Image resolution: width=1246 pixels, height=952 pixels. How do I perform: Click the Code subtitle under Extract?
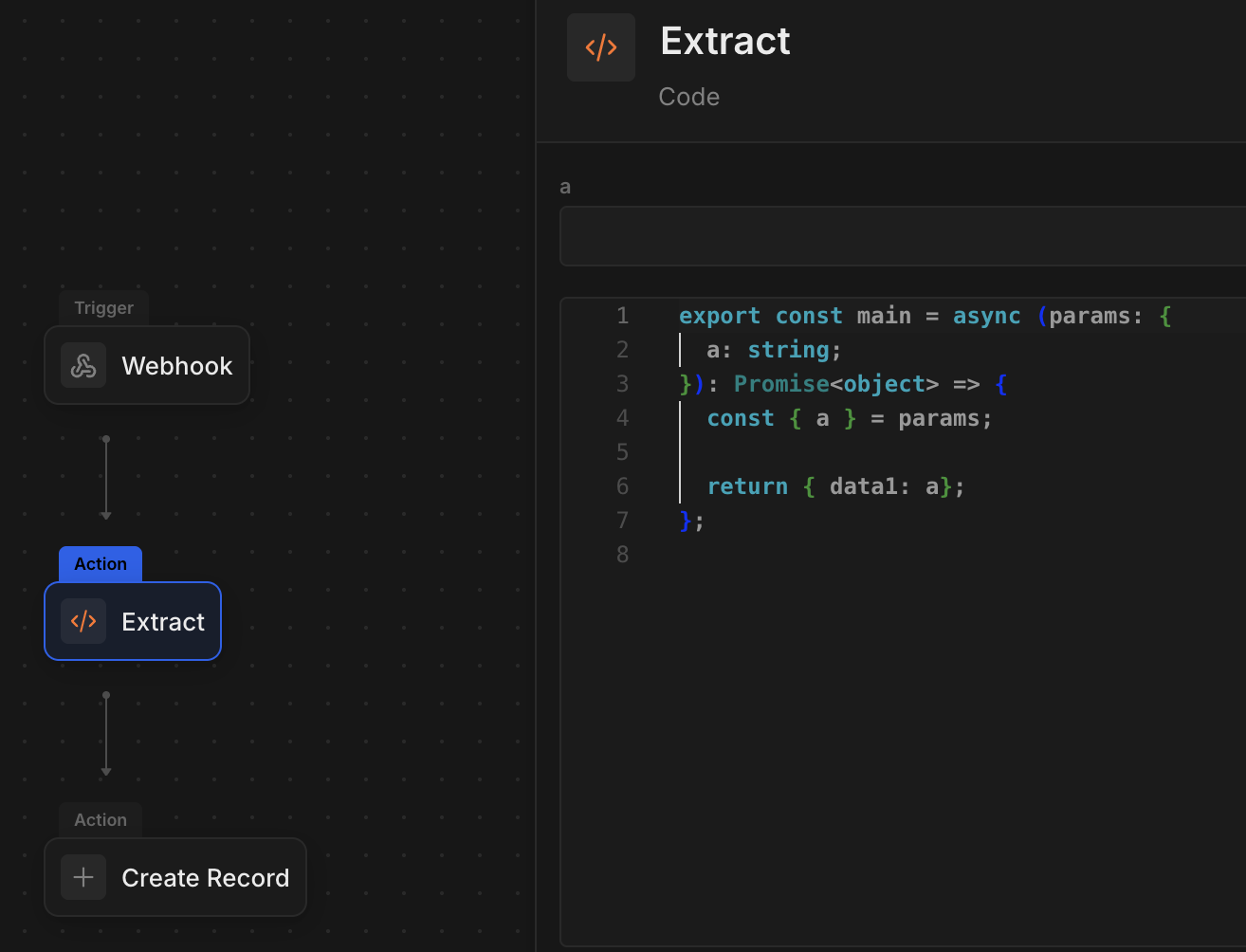689,97
